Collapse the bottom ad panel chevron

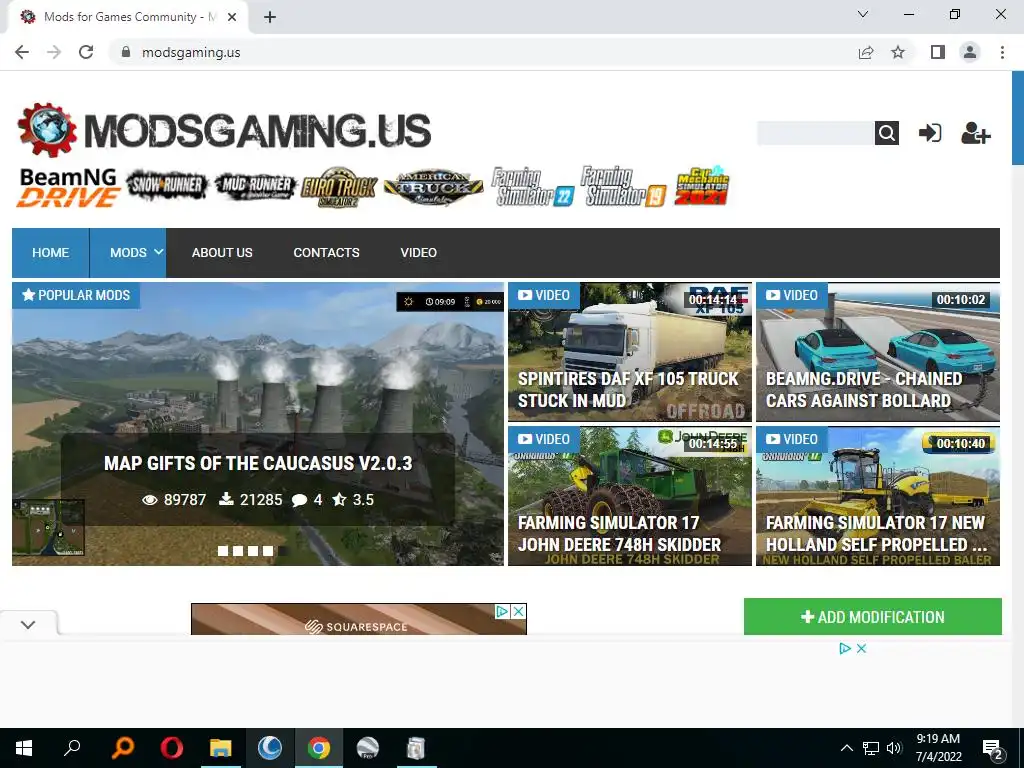[28, 624]
